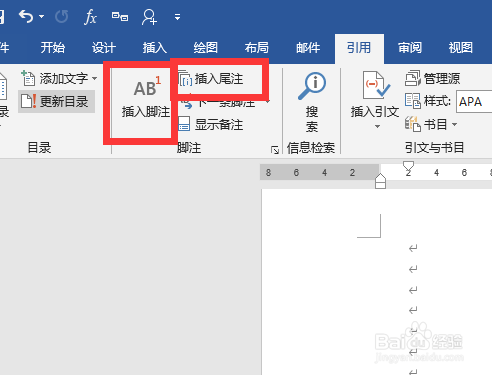Switch to the 设计 tab
The width and height of the screenshot is (492, 375).
tap(104, 48)
